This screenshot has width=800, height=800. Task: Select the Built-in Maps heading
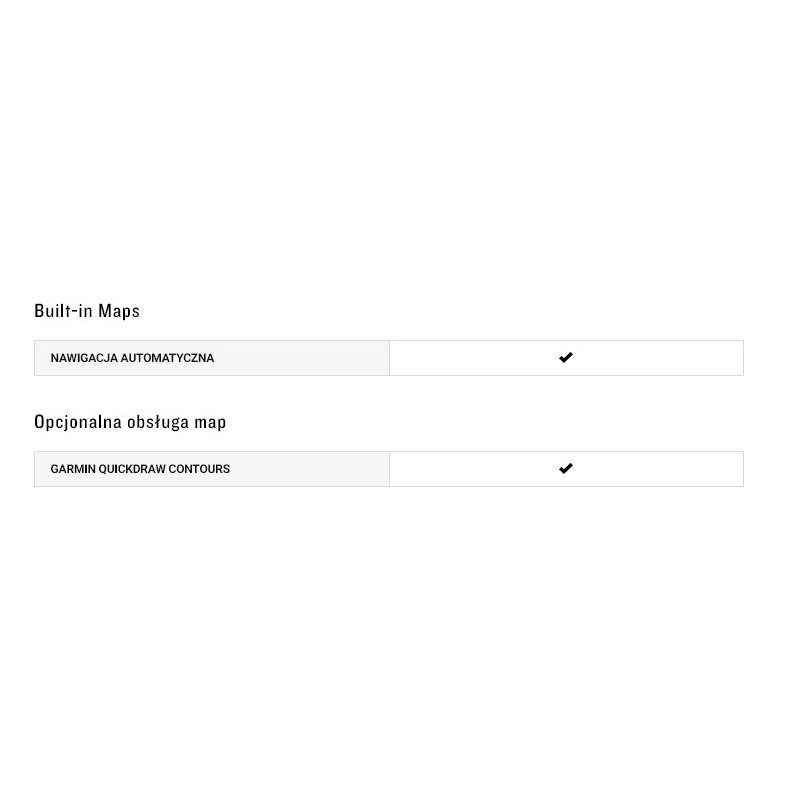[87, 311]
